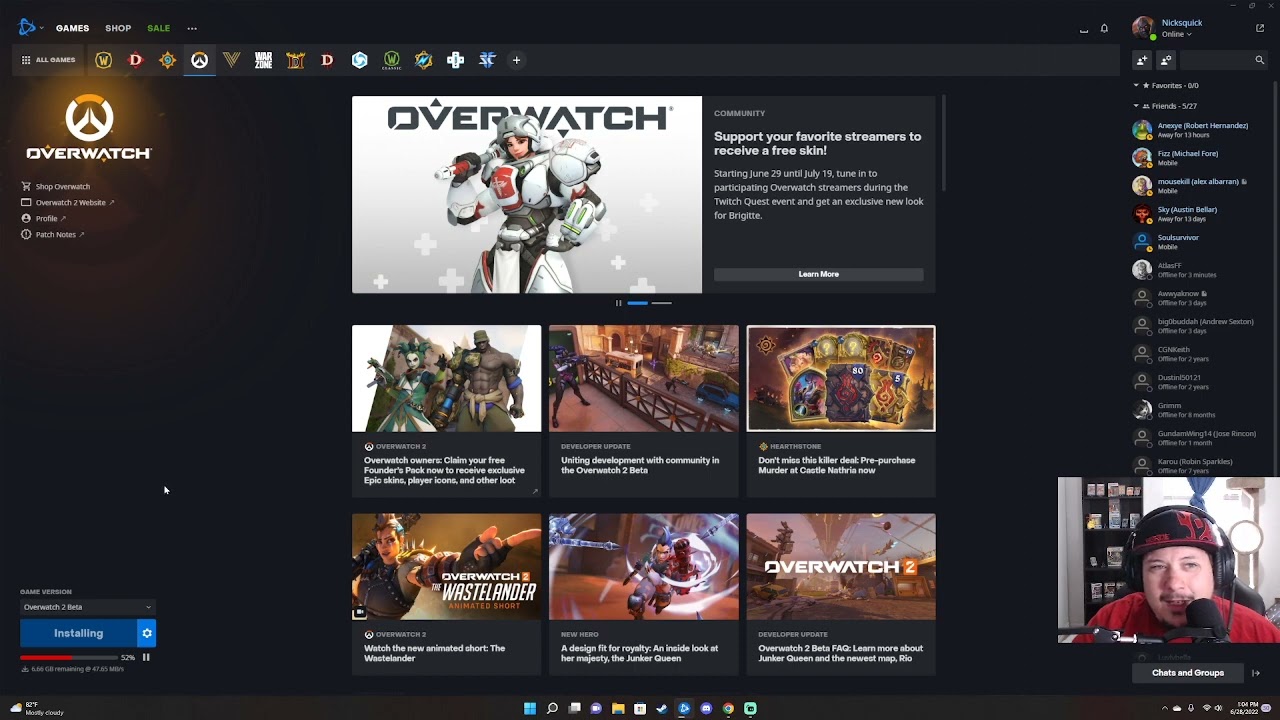The width and height of the screenshot is (1280, 720).
Task: Open the Brigitte Overwatch banner image
Action: click(x=527, y=195)
